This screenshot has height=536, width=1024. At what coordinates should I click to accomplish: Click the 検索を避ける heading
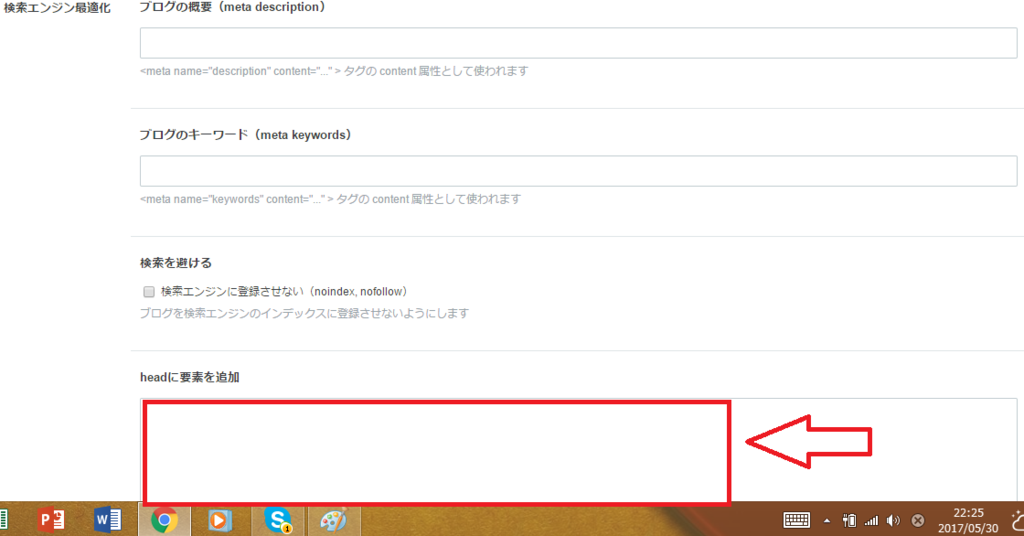click(x=176, y=263)
